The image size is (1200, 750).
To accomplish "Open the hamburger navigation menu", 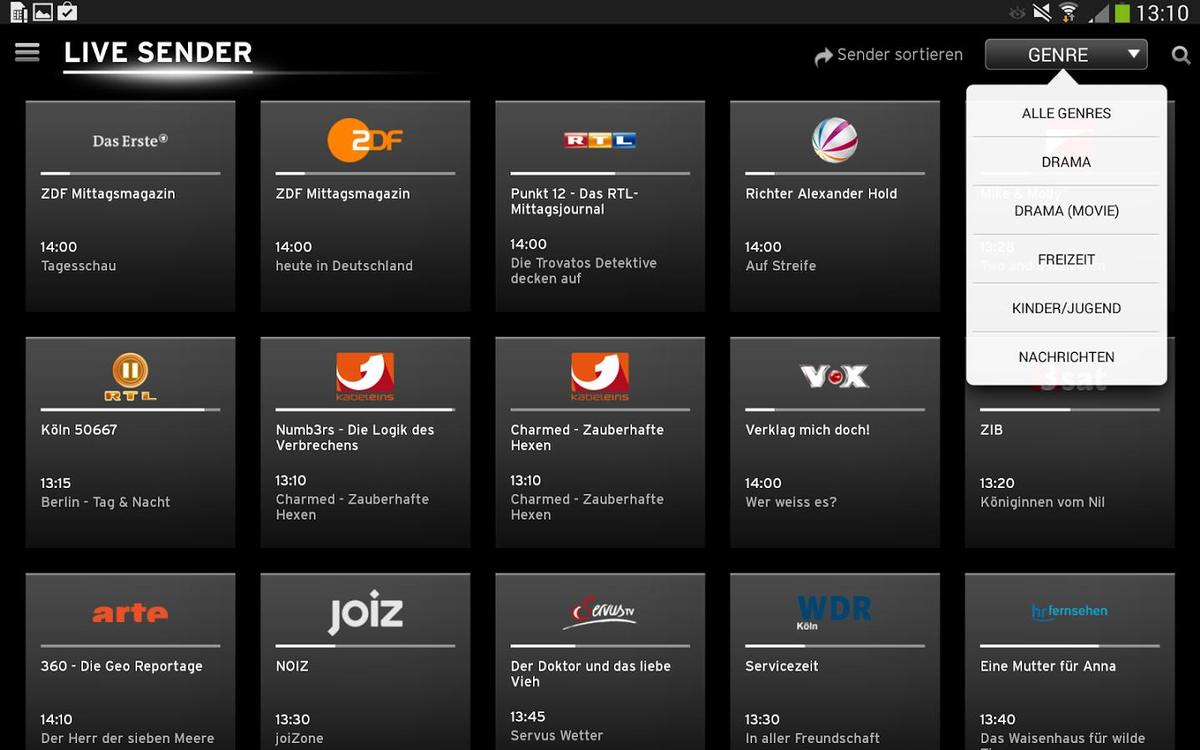I will (27, 52).
